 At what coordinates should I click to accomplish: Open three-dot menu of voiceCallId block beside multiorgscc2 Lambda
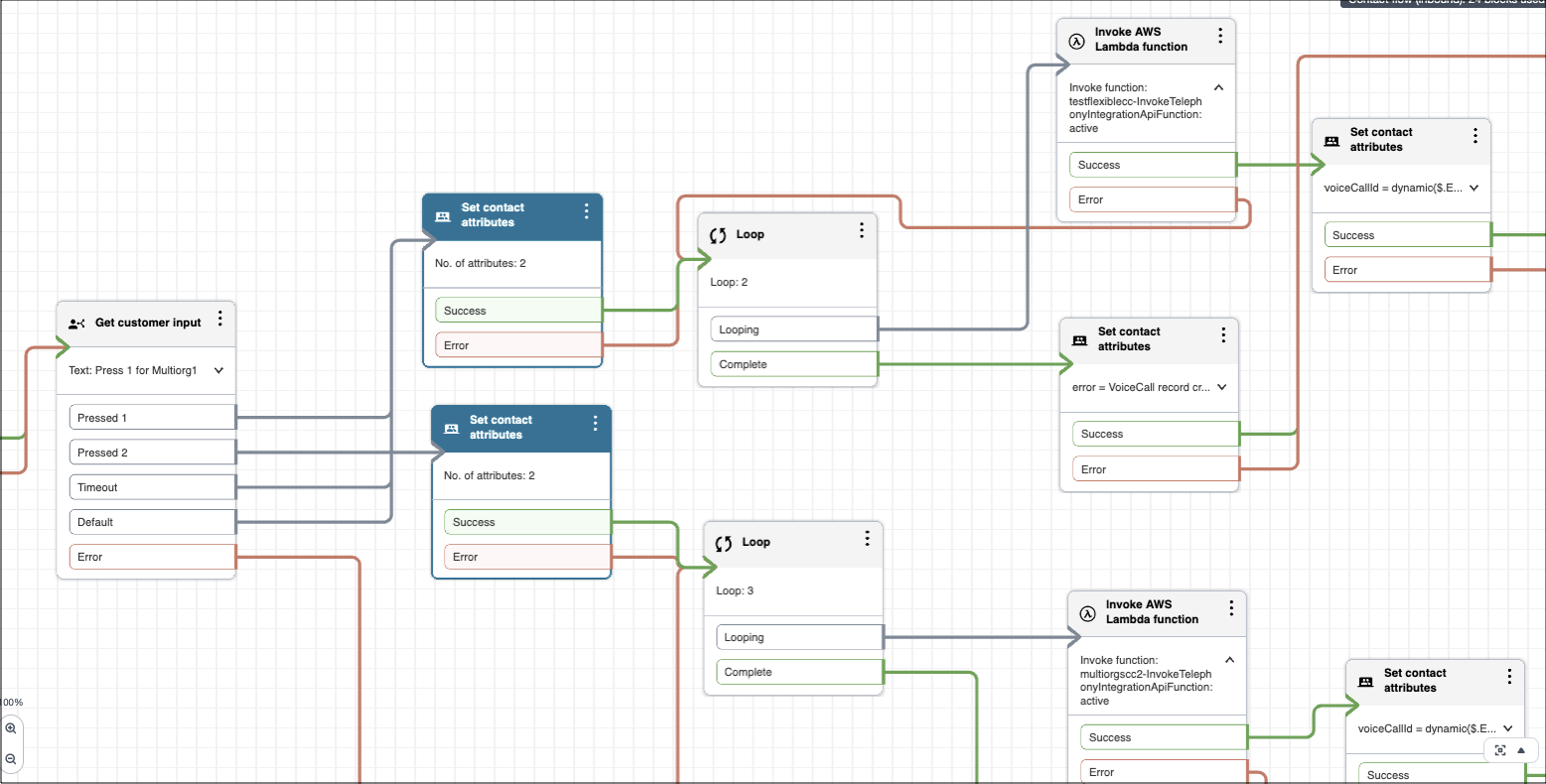click(1509, 677)
